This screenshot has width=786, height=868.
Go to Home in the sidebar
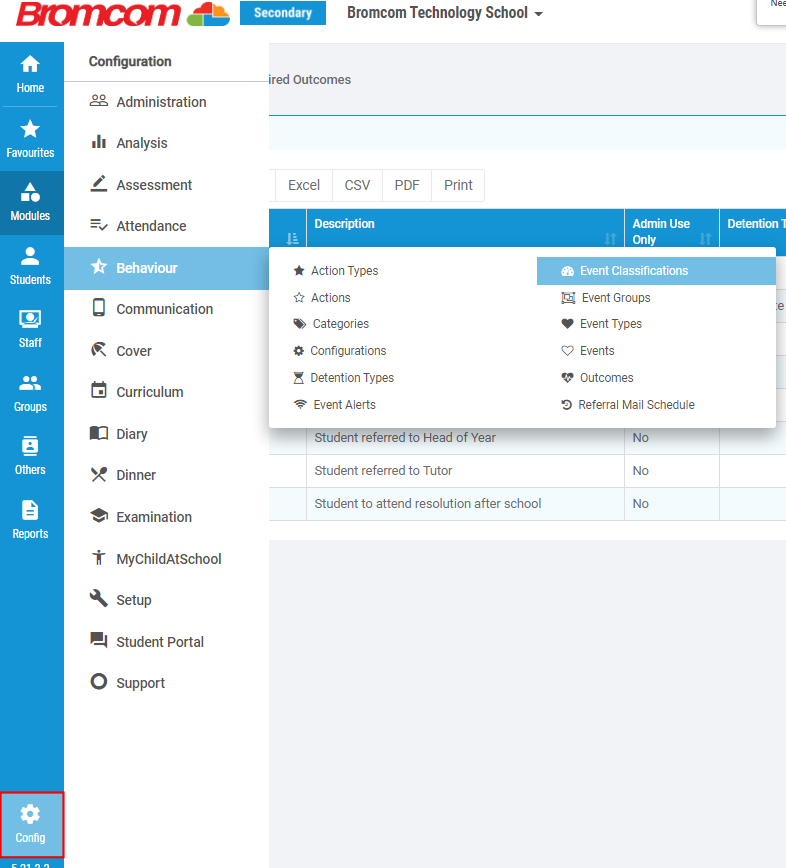(x=30, y=74)
